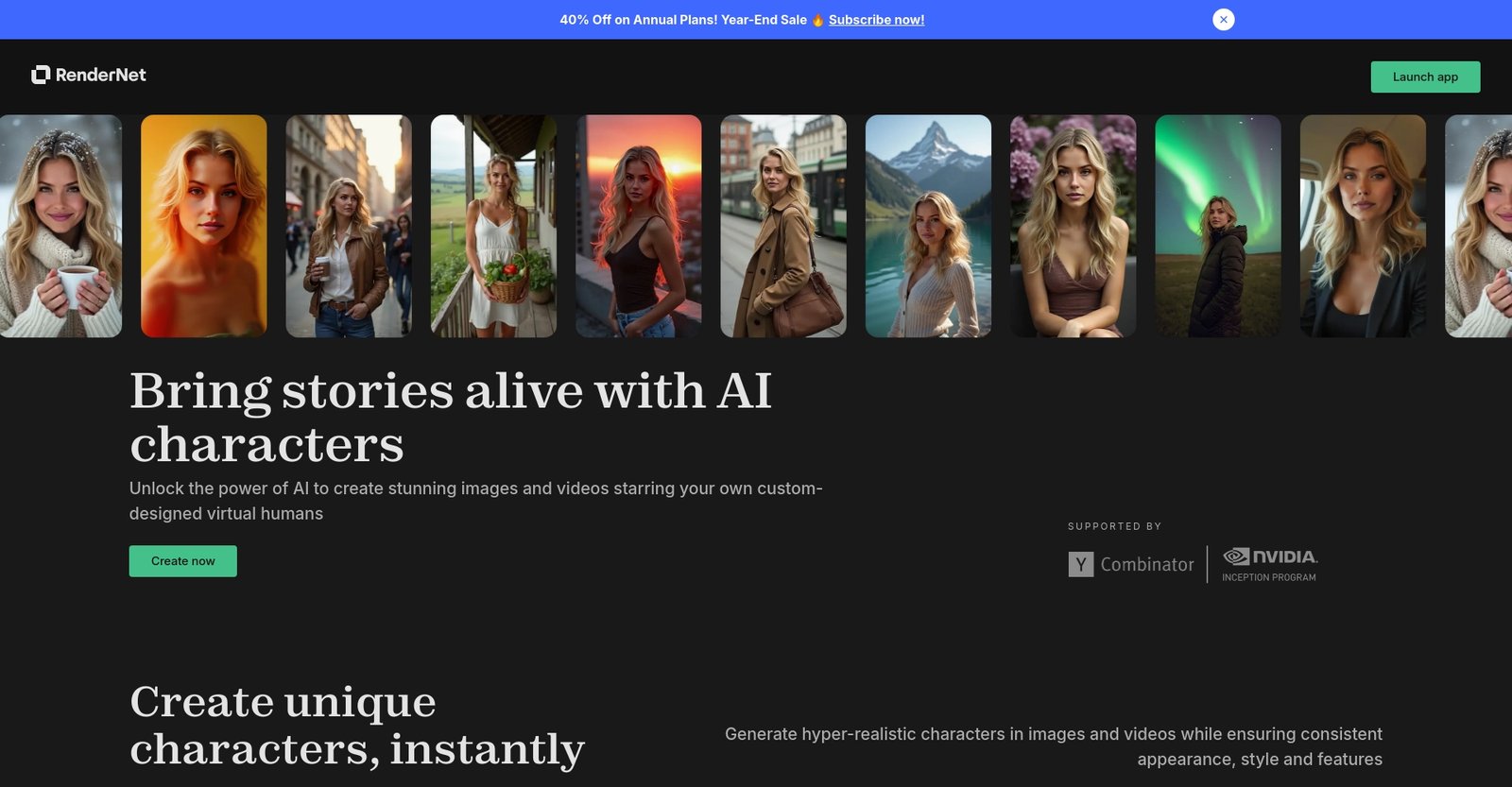Open the Subscribe now! link

876,20
